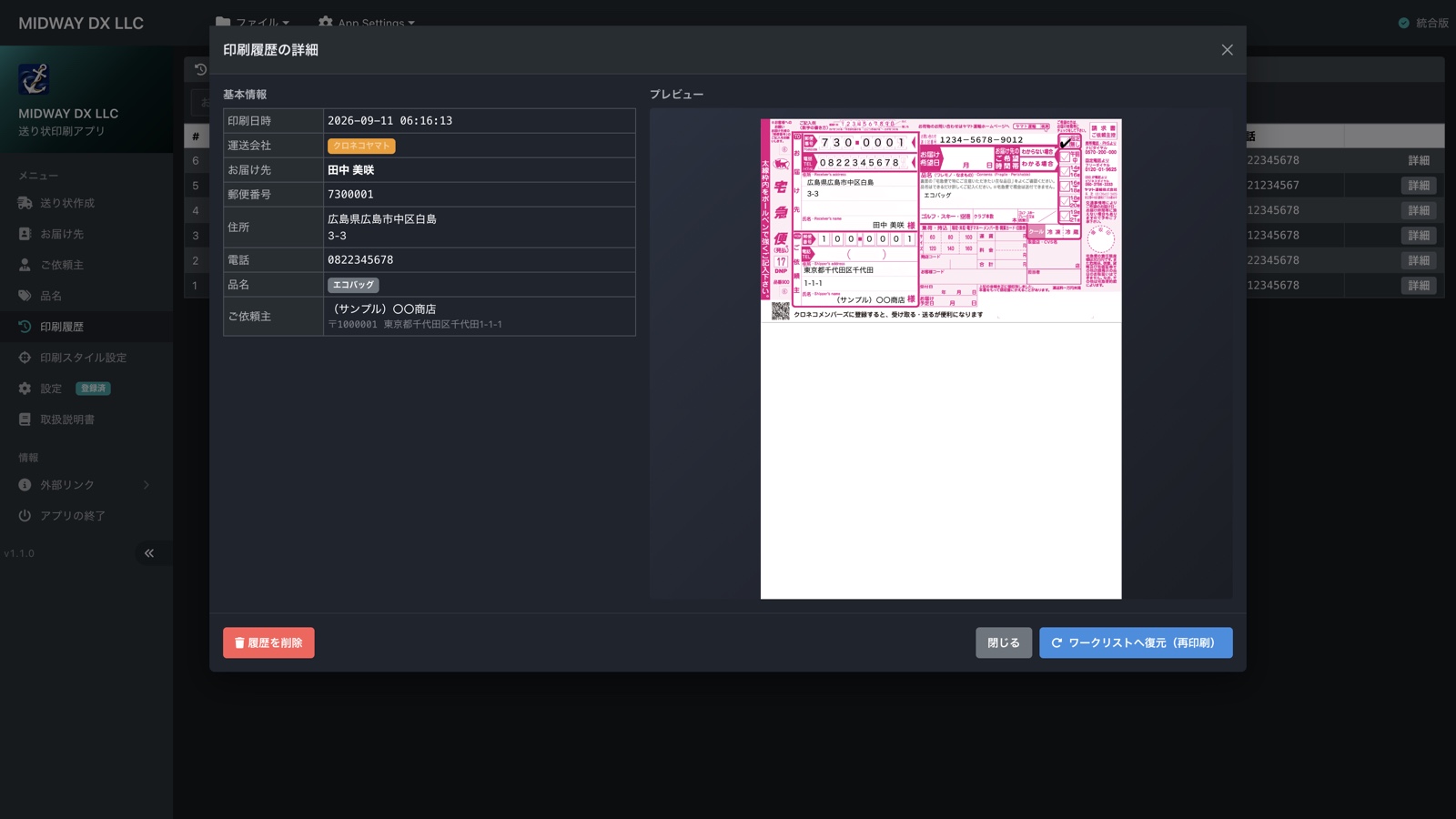Click the history clock icon beside 印刷履歴
The height and width of the screenshot is (819, 1456).
pyautogui.click(x=25, y=327)
